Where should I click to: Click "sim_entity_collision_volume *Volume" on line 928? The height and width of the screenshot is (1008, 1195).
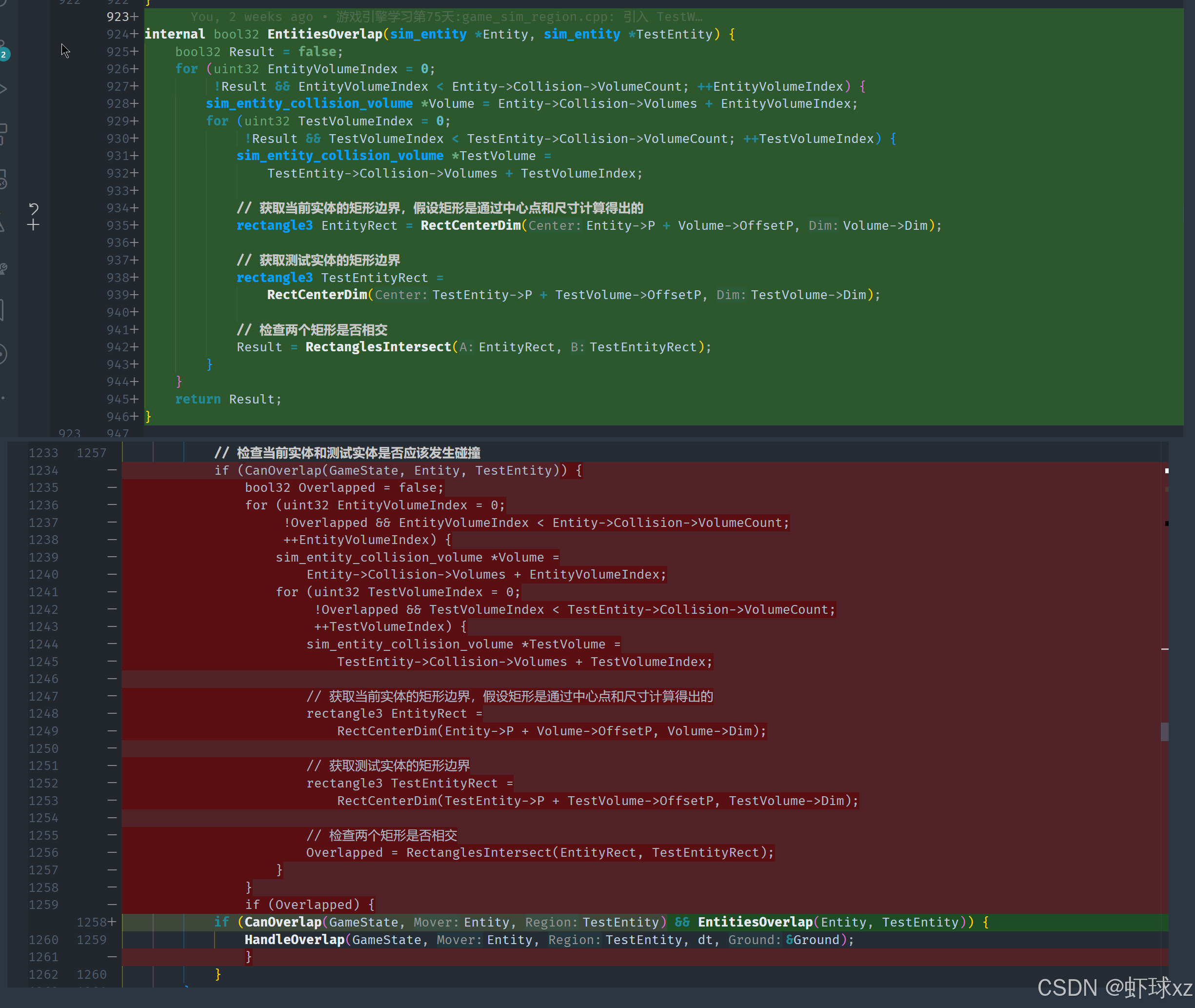pos(340,104)
